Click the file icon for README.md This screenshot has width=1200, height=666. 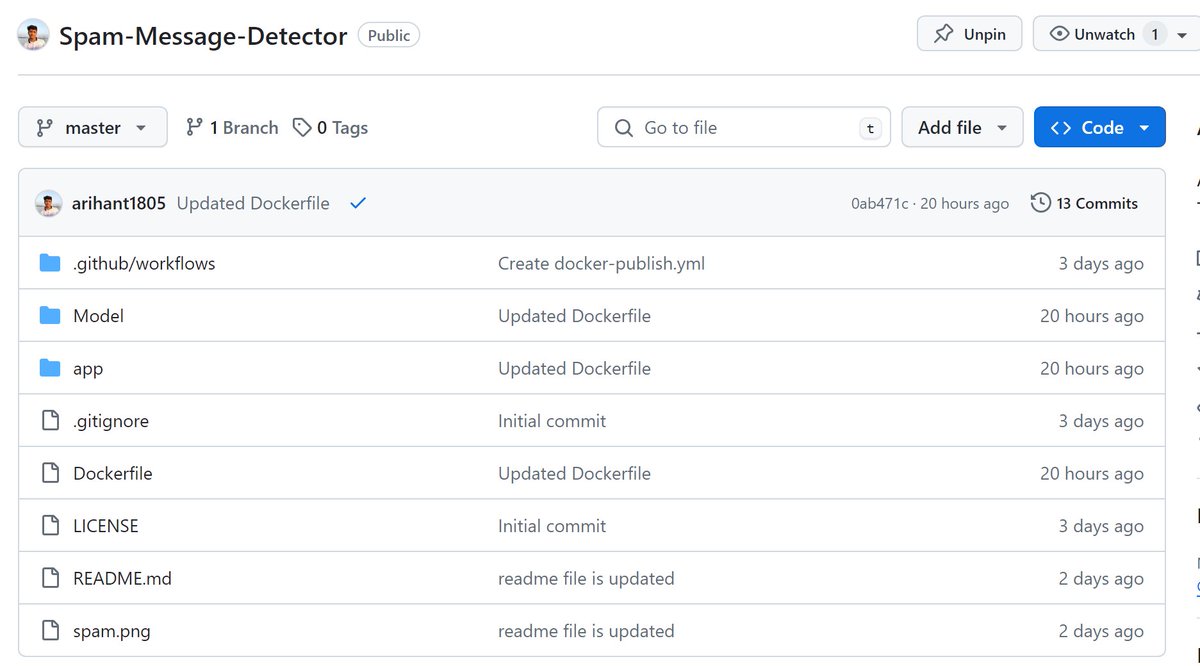[50, 579]
